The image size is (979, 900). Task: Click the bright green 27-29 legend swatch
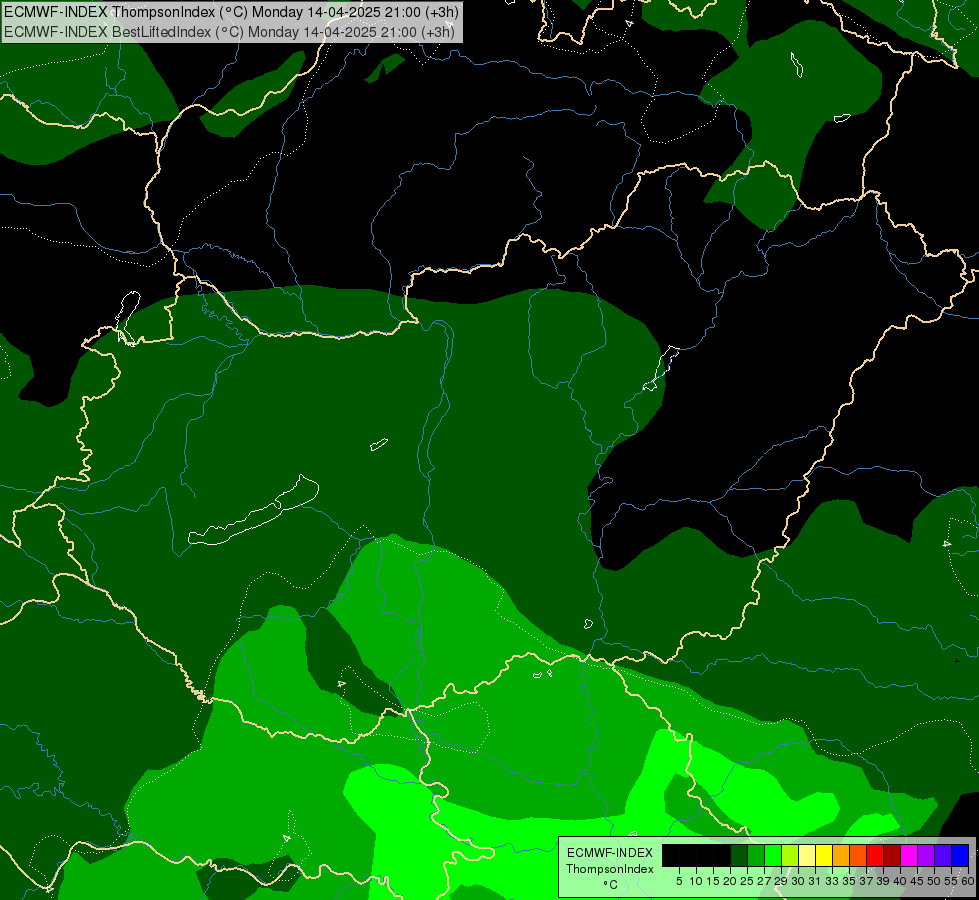(773, 855)
